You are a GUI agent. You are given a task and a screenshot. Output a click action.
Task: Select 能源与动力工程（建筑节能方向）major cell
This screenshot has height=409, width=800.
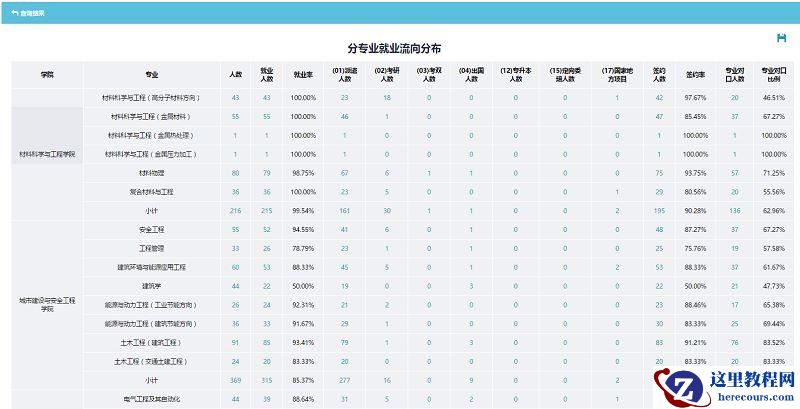pyautogui.click(x=152, y=324)
